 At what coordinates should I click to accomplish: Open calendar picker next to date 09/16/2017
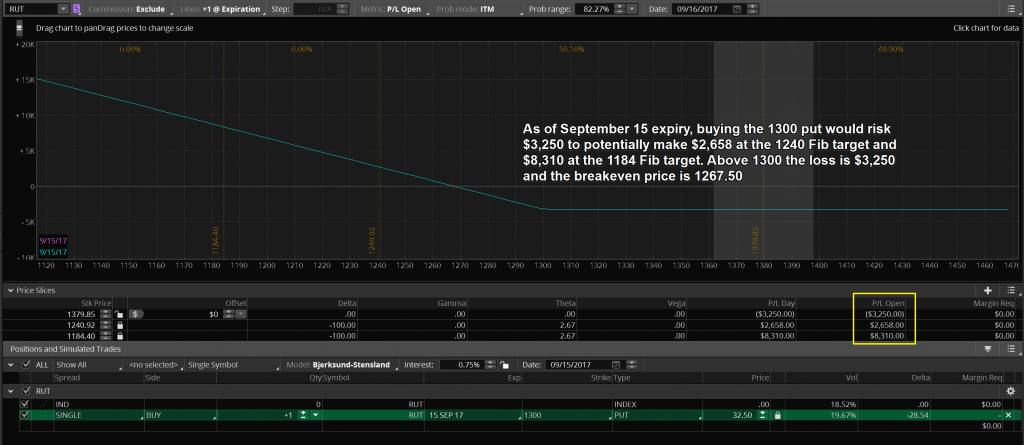pyautogui.click(x=736, y=8)
